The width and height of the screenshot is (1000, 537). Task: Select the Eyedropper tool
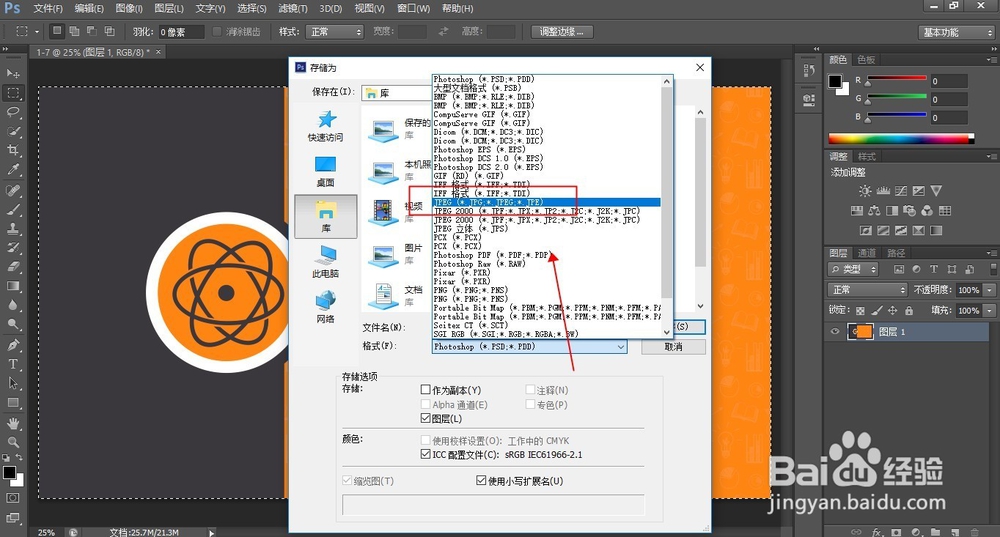click(x=13, y=170)
